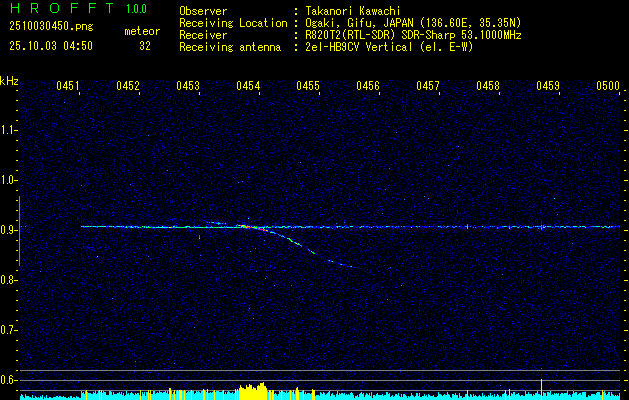629x400 pixels.
Task: Click the 0456 time tick label
Action: (x=367, y=87)
